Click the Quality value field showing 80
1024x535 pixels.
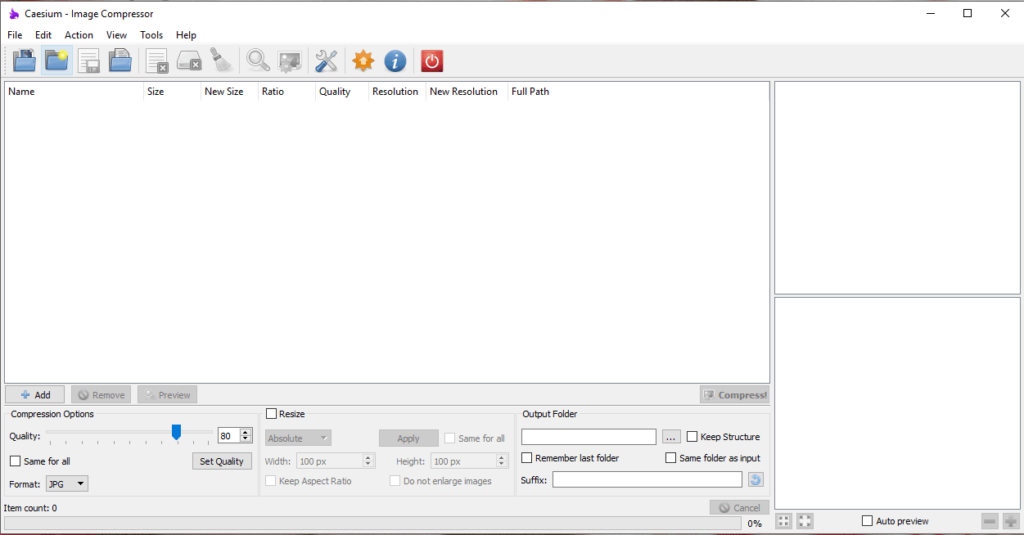229,436
